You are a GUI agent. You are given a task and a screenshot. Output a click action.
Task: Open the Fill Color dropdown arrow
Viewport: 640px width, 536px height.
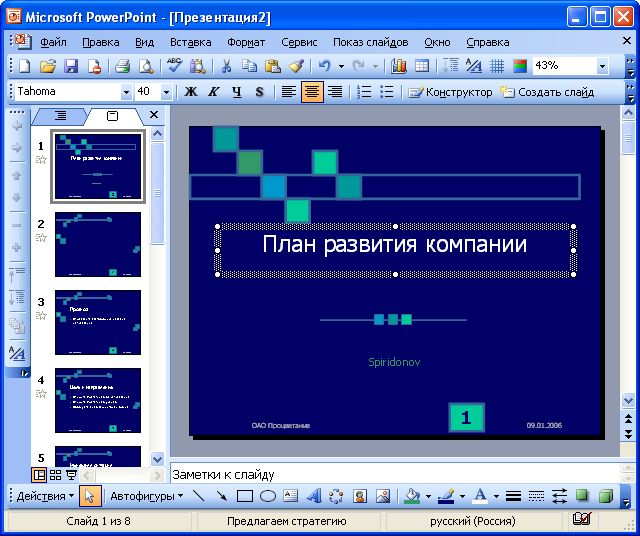coord(428,497)
